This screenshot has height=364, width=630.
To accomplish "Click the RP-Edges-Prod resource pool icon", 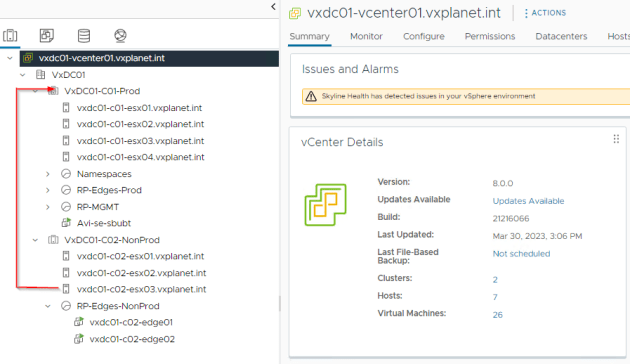I will click(66, 190).
